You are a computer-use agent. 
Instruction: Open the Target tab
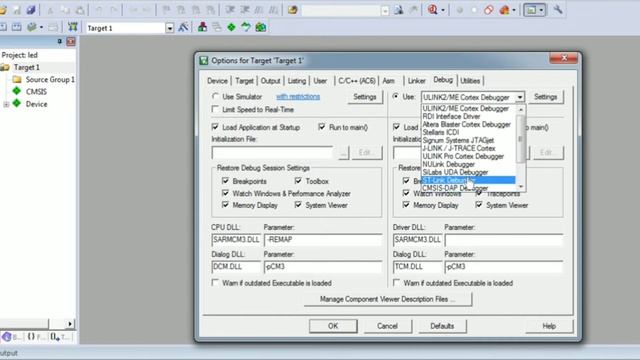point(244,81)
